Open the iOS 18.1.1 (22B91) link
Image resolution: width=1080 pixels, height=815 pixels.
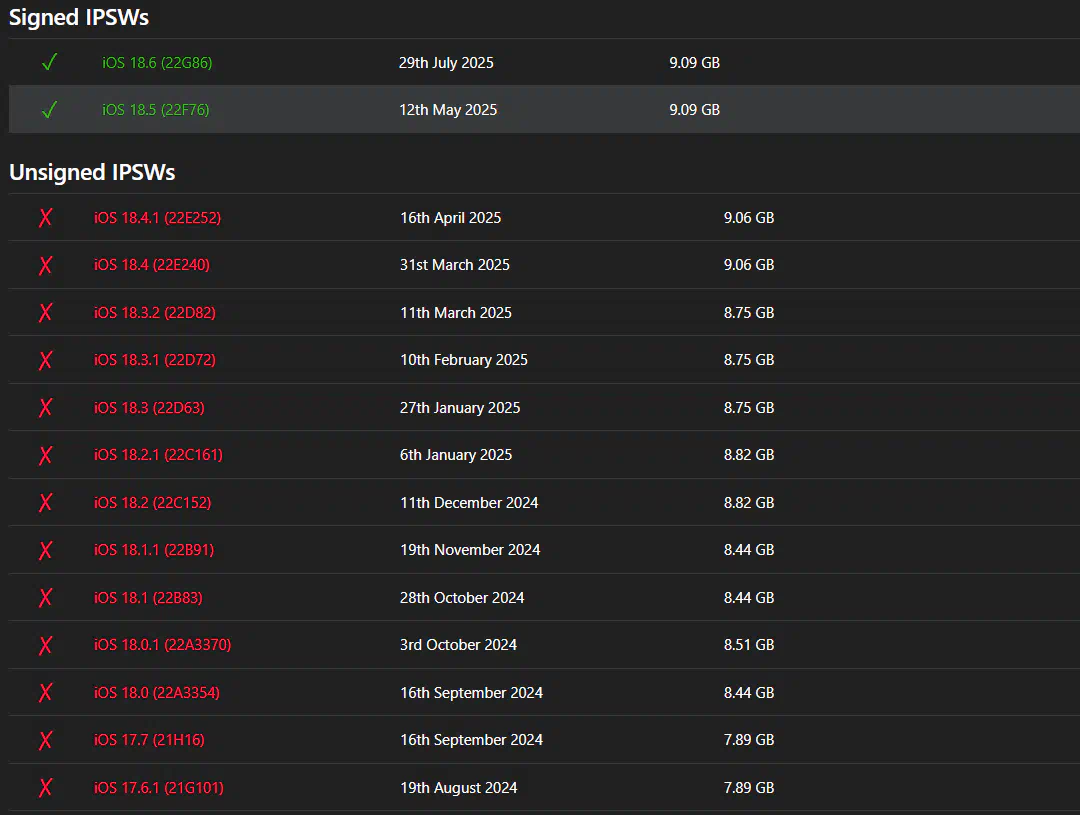click(x=154, y=550)
